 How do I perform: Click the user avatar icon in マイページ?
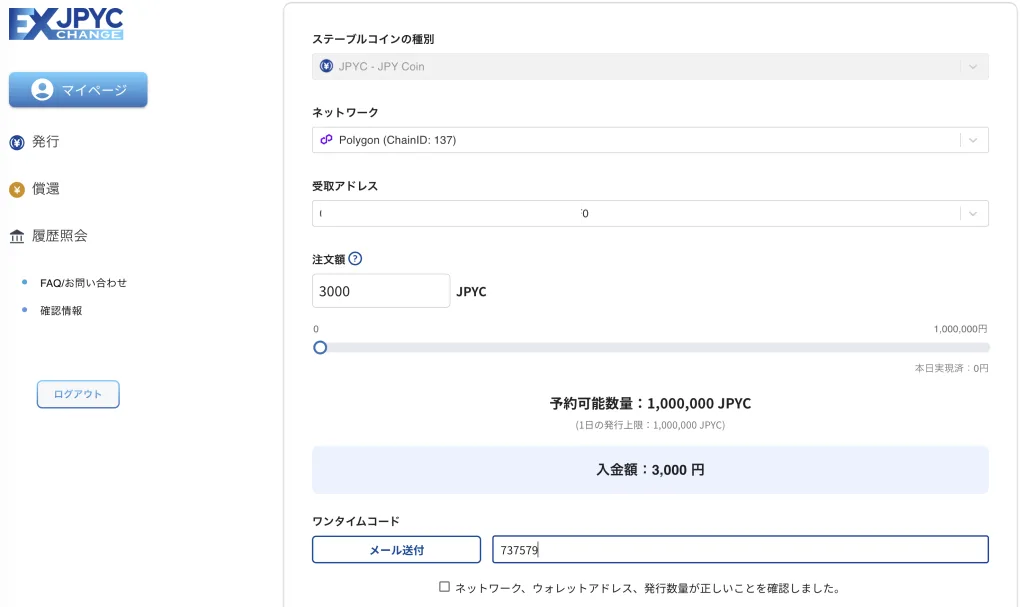coord(42,90)
